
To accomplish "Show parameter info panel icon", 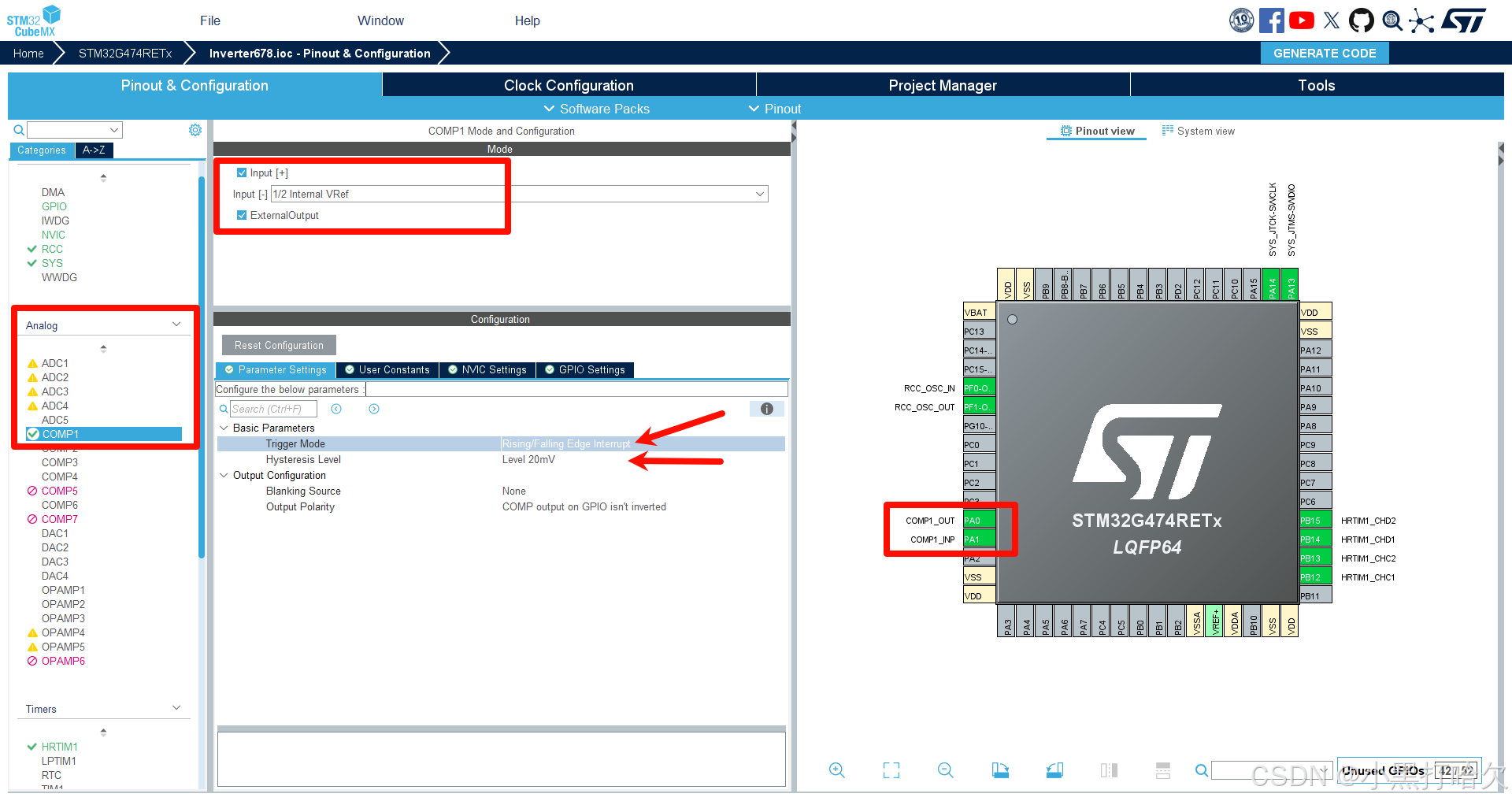I will [x=767, y=409].
